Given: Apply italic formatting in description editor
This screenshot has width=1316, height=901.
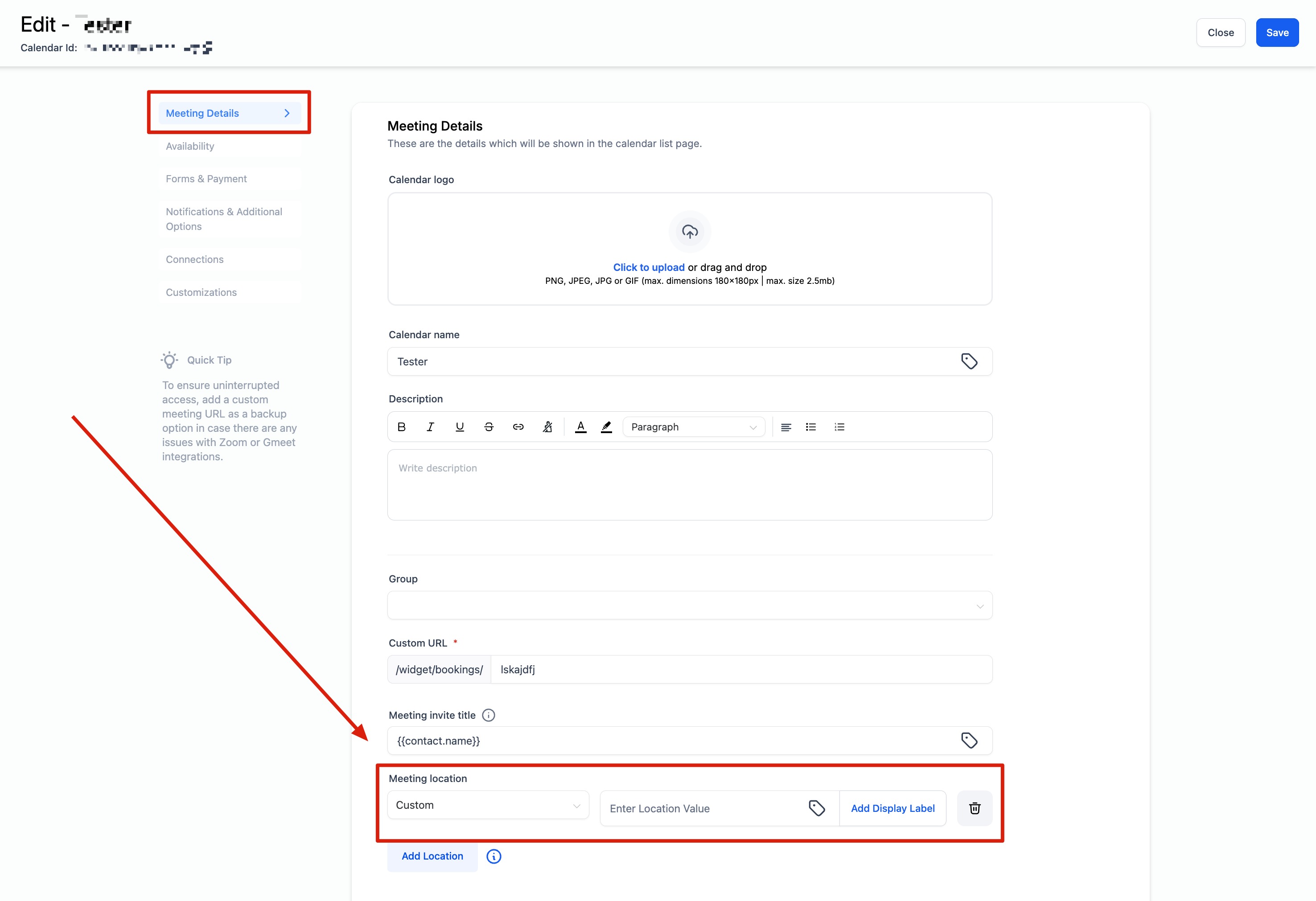Looking at the screenshot, I should 430,427.
